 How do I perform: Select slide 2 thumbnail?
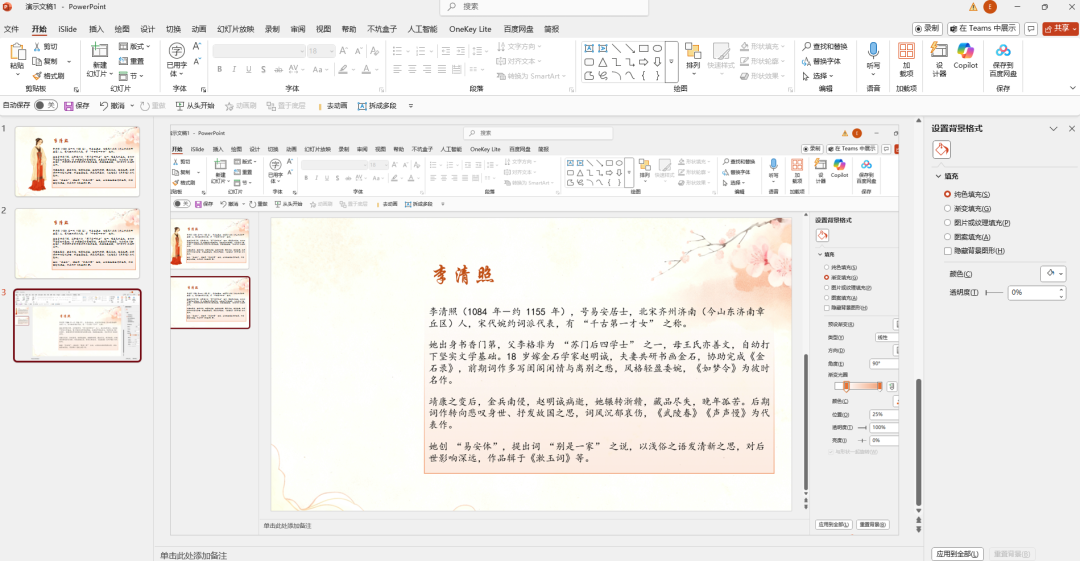coord(77,243)
